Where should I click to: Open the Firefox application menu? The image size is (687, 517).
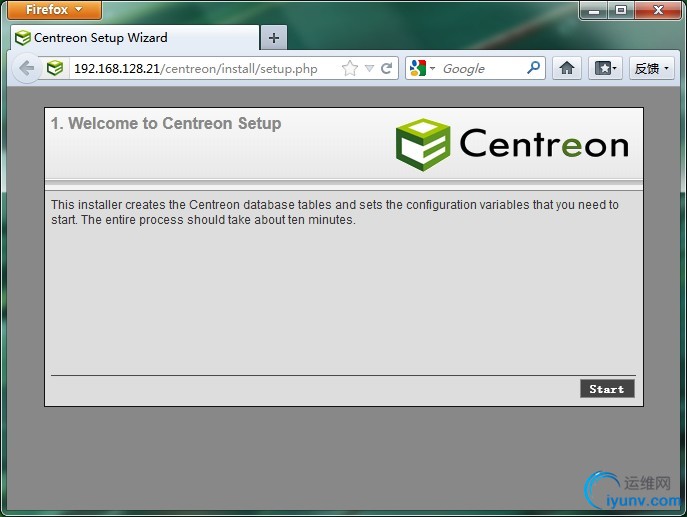(x=54, y=10)
